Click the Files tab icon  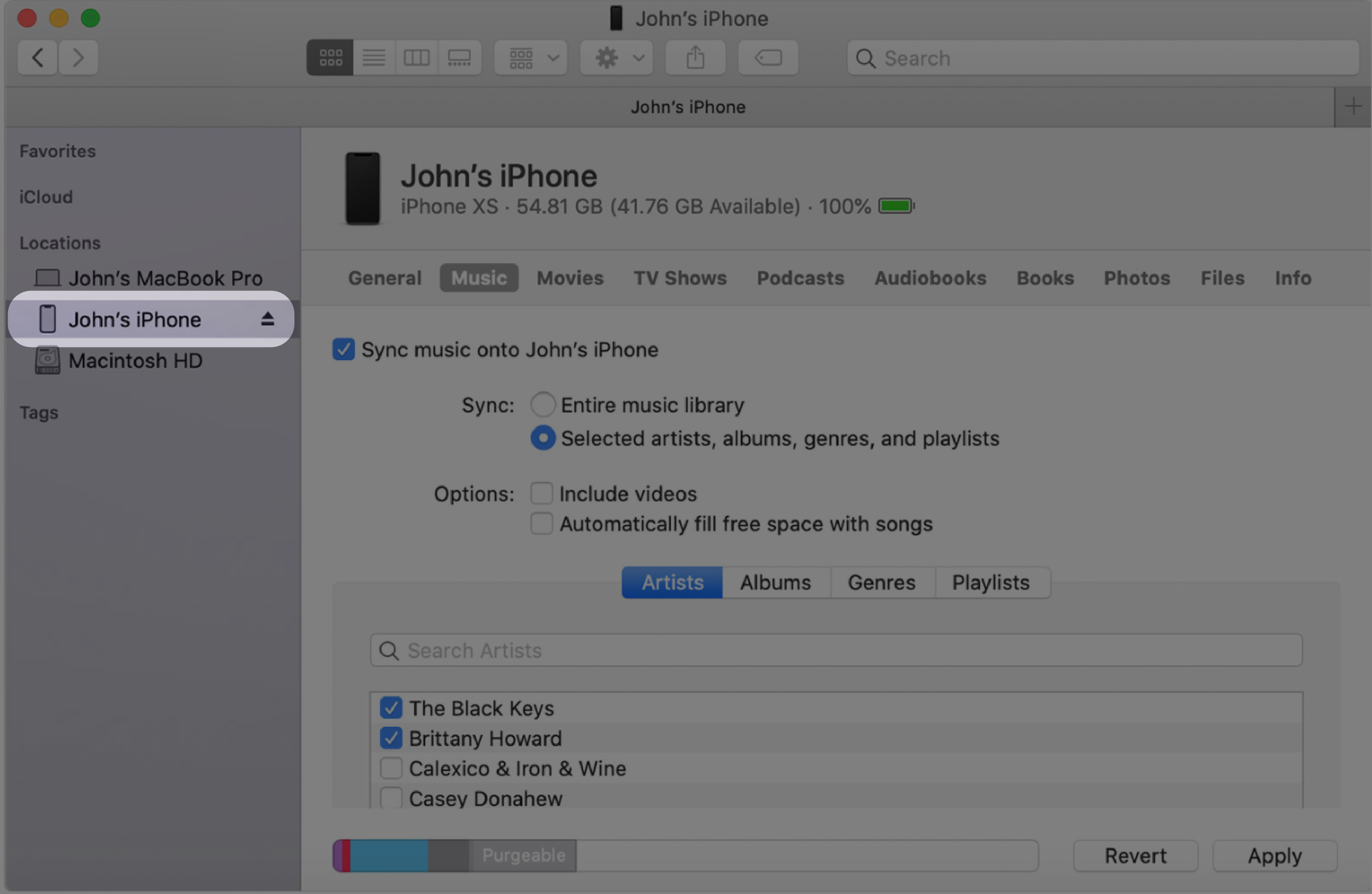point(1222,278)
